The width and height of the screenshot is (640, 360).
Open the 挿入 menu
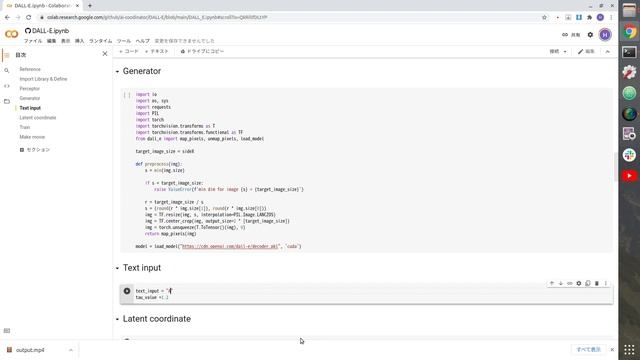79,41
